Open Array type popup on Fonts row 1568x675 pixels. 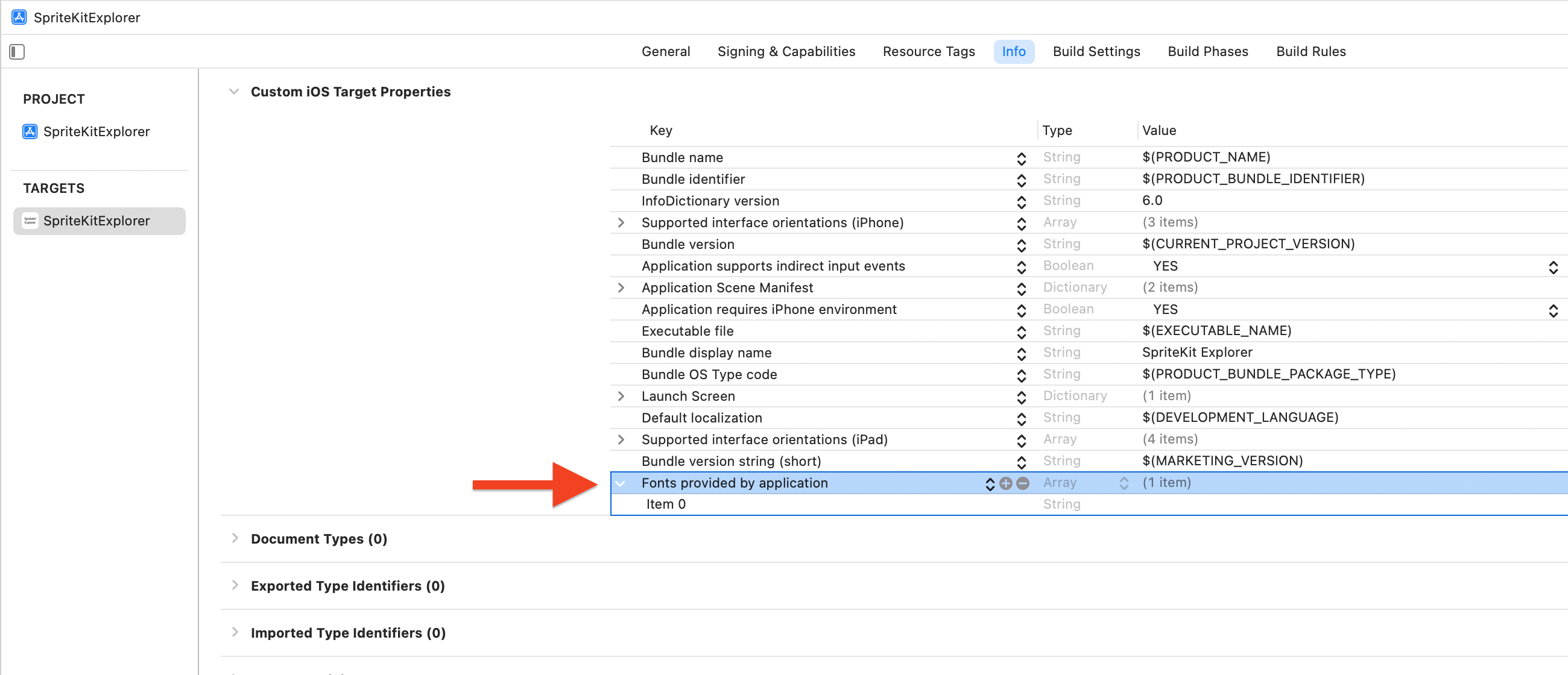[x=1124, y=483]
